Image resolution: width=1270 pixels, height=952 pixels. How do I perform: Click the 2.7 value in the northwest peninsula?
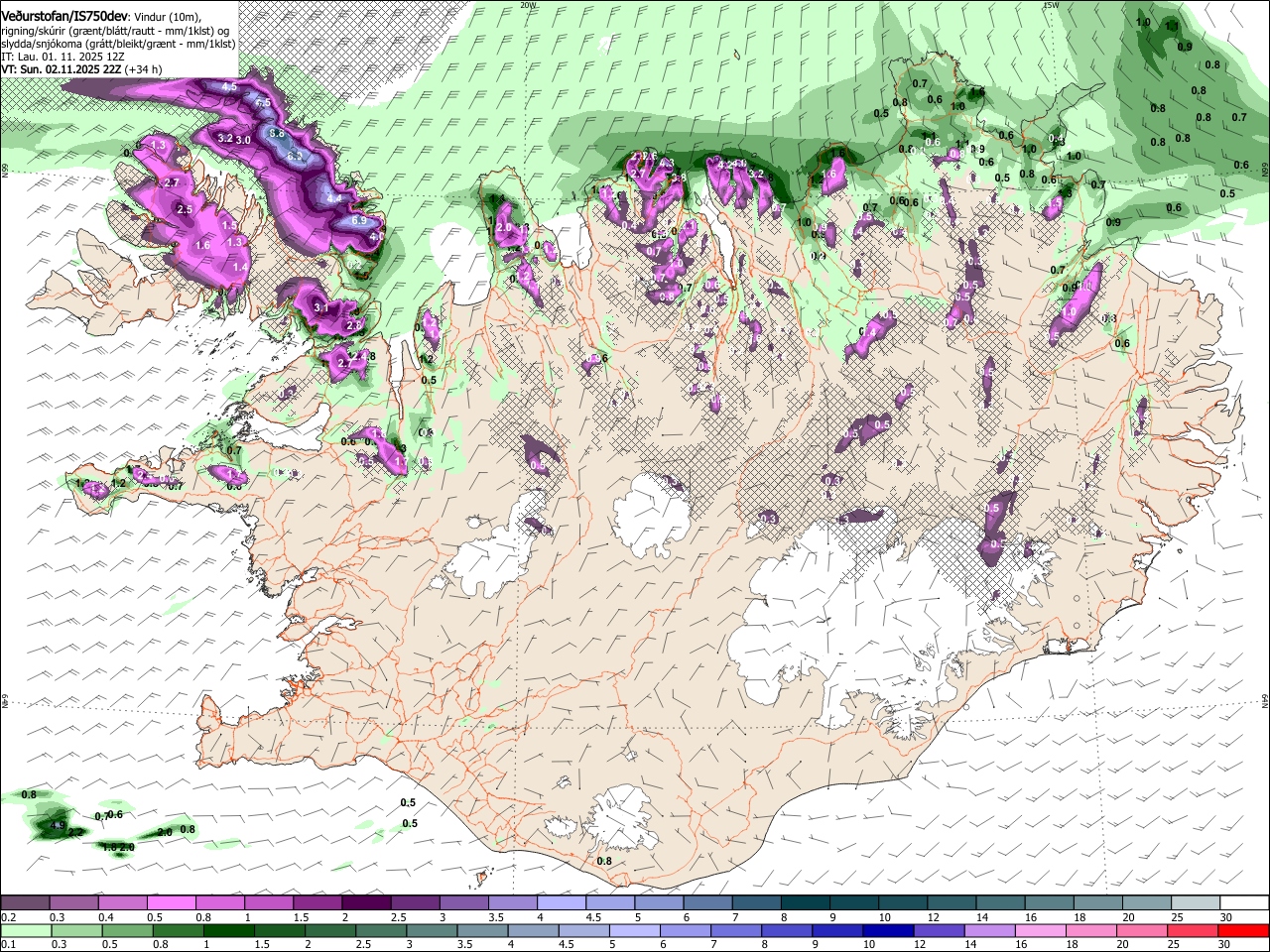tap(171, 183)
